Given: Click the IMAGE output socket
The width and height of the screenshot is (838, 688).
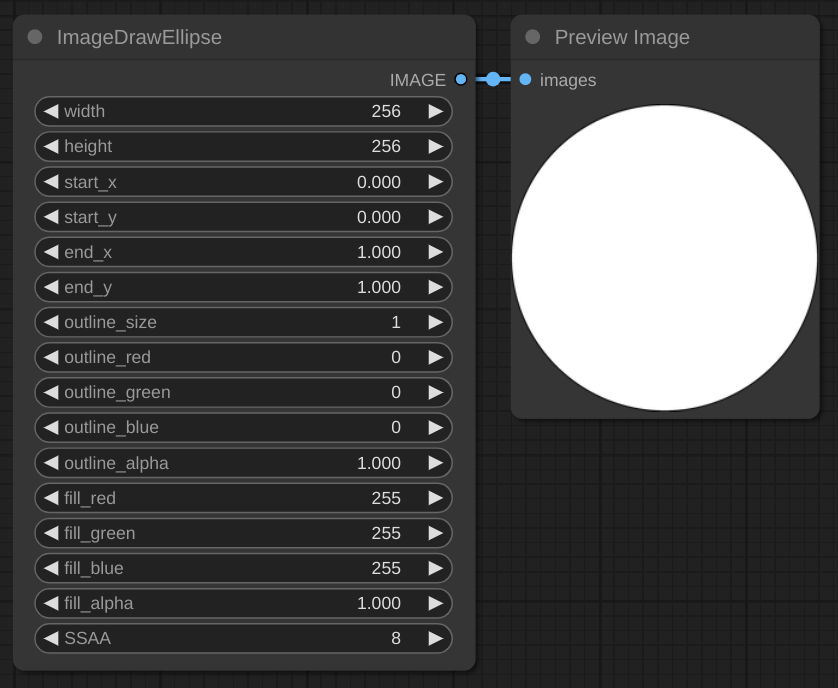Looking at the screenshot, I should tap(460, 80).
